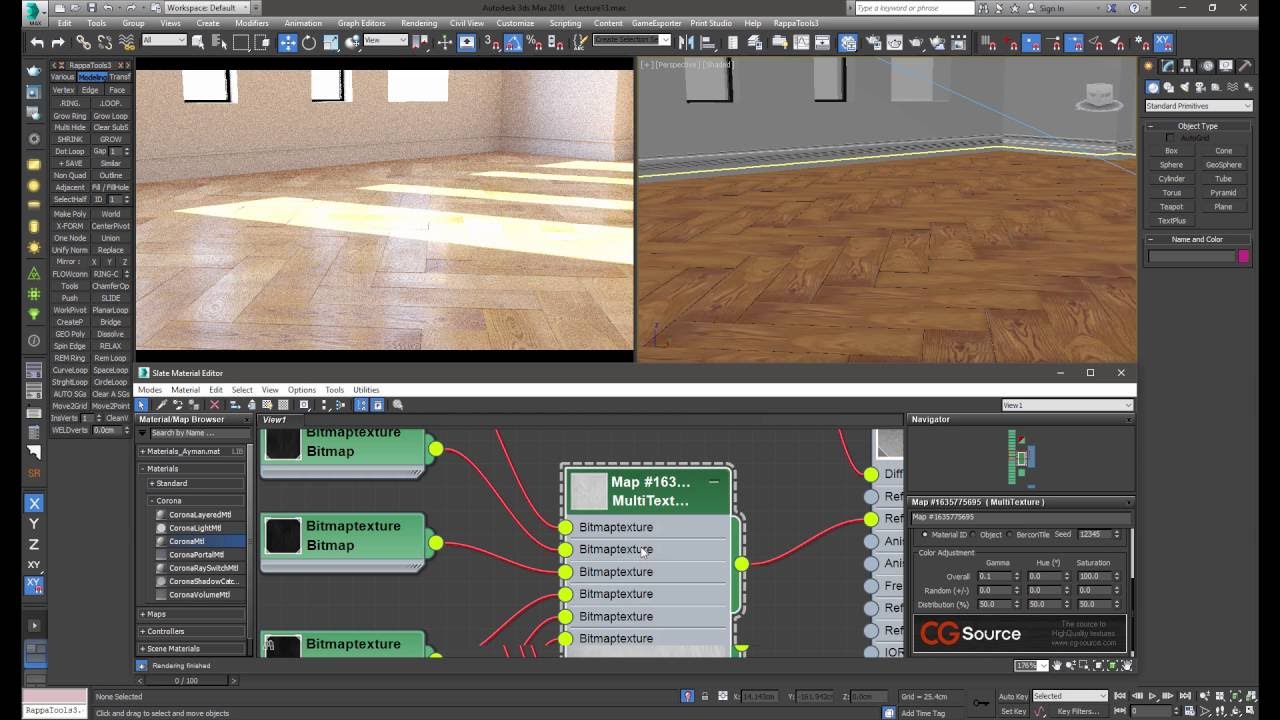The image size is (1280, 720).
Task: Click the magnifier icon in Slate toolbar
Action: coord(398,405)
